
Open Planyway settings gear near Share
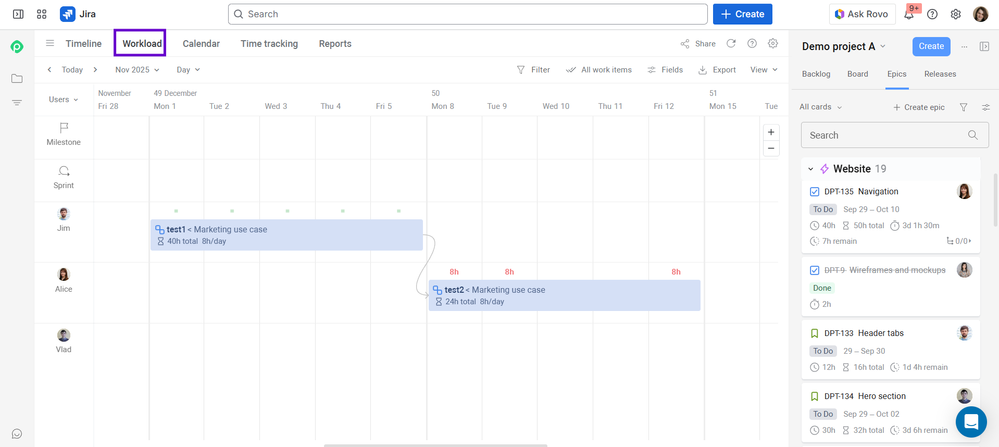pyautogui.click(x=773, y=43)
